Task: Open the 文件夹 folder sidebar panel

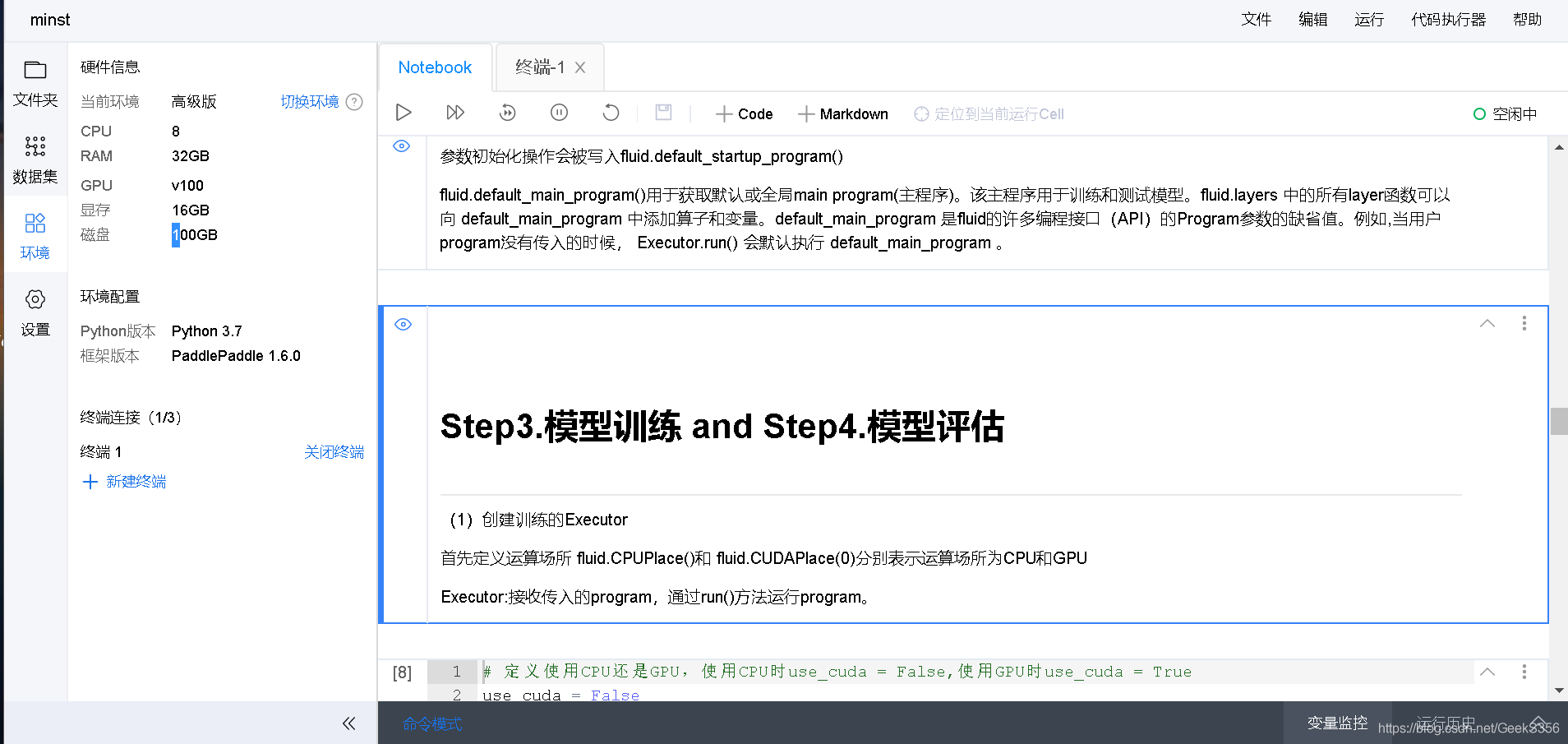Action: coord(35,84)
